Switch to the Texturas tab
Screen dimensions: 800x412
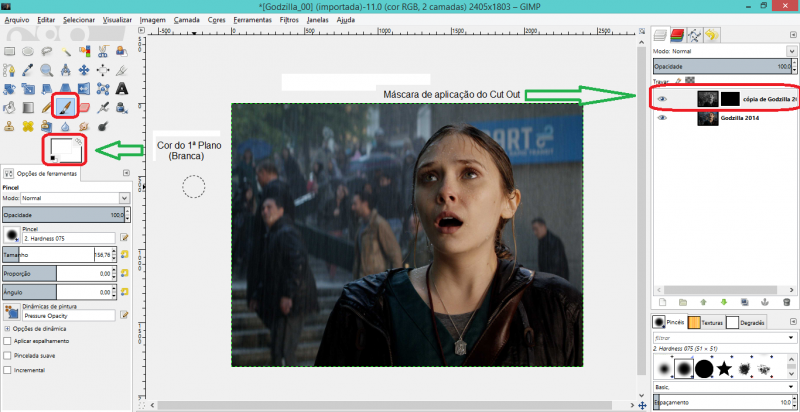[x=706, y=322]
